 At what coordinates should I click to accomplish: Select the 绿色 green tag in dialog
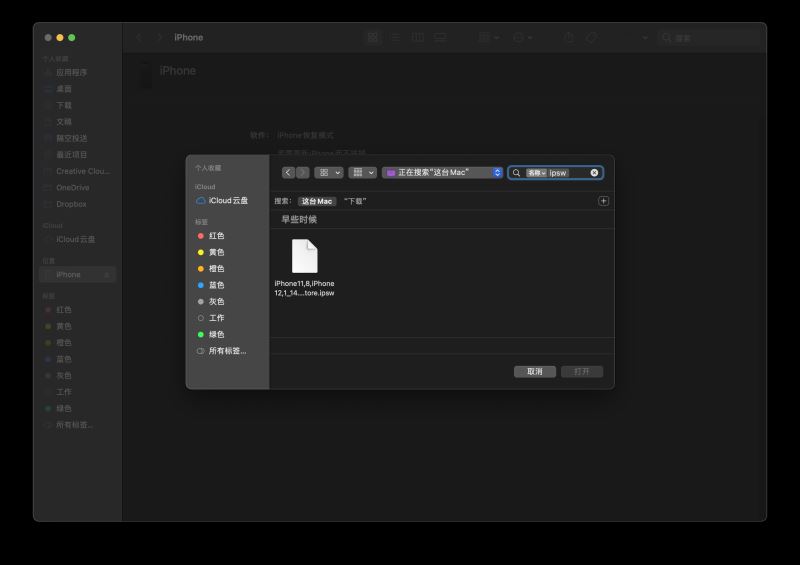[211, 334]
